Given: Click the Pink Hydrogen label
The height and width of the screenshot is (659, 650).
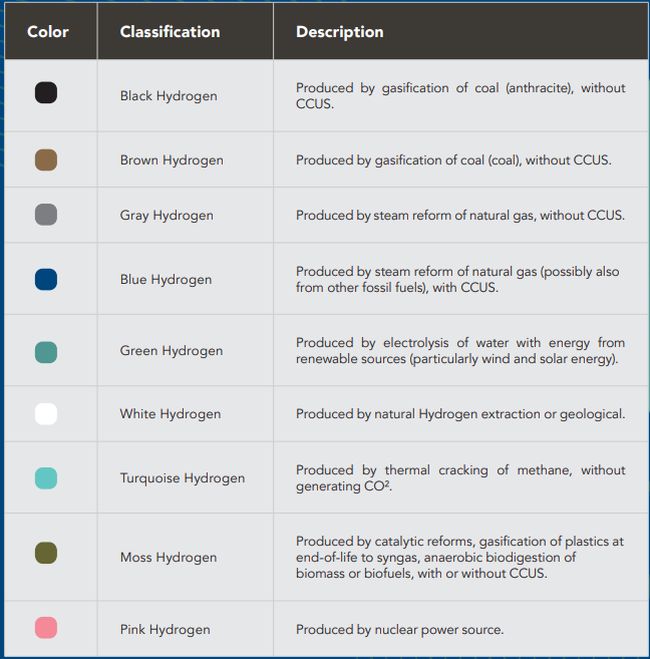Looking at the screenshot, I should pos(165,630).
